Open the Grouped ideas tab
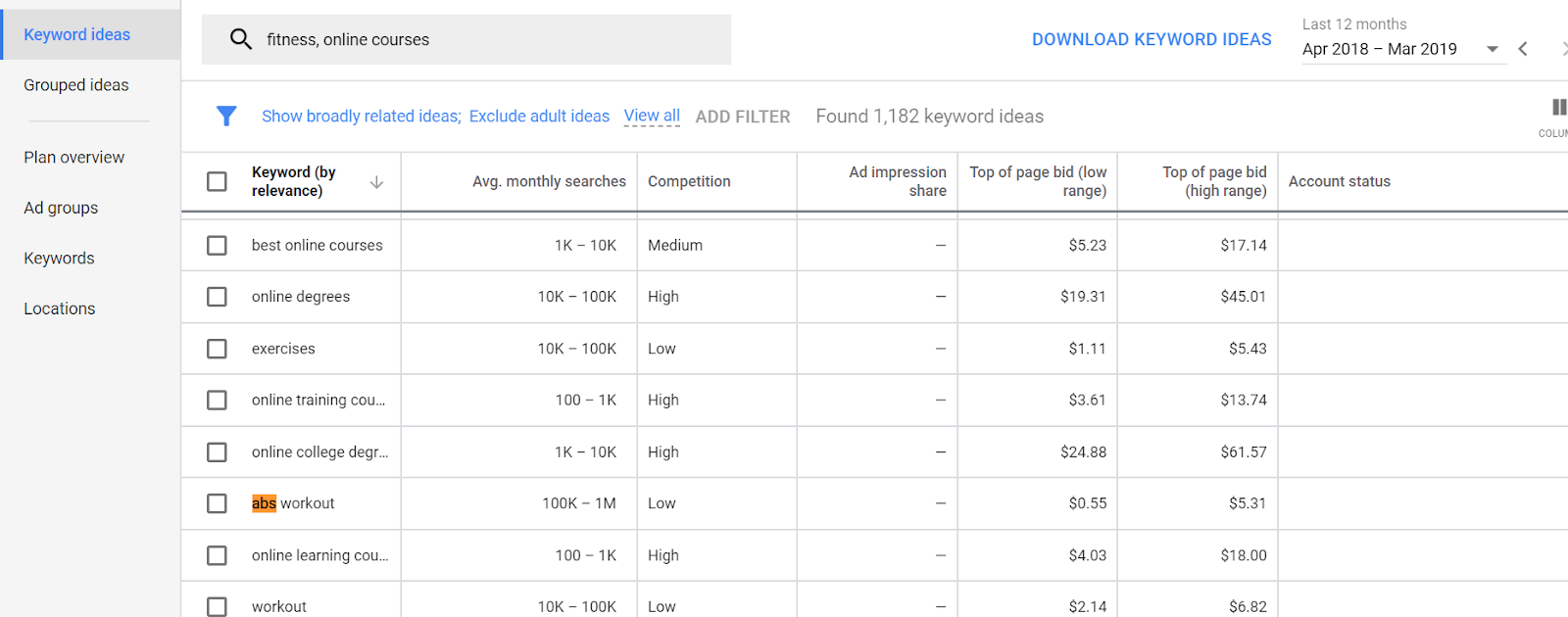 point(76,85)
